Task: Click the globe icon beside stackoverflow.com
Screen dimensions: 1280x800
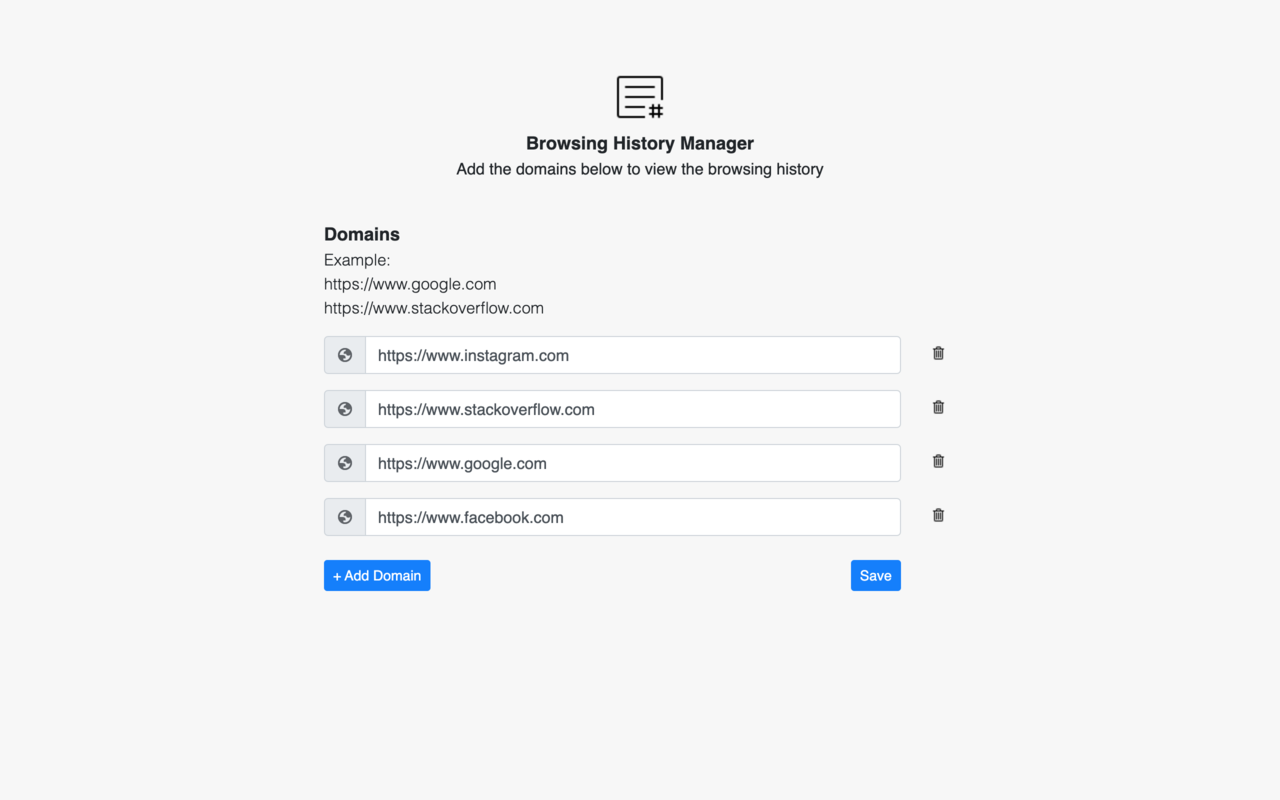Action: tap(344, 409)
